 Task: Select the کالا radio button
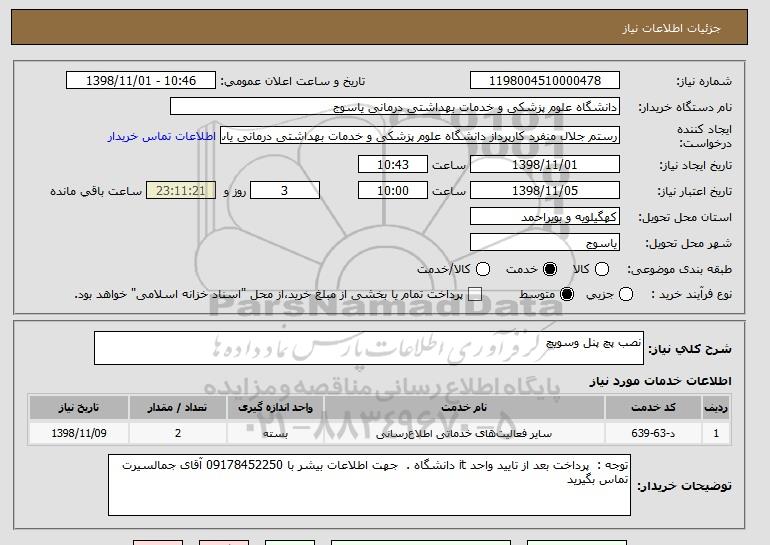coord(602,269)
